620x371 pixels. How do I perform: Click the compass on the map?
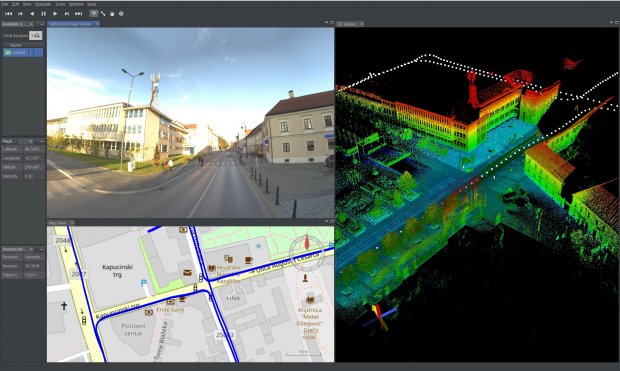pos(306,250)
